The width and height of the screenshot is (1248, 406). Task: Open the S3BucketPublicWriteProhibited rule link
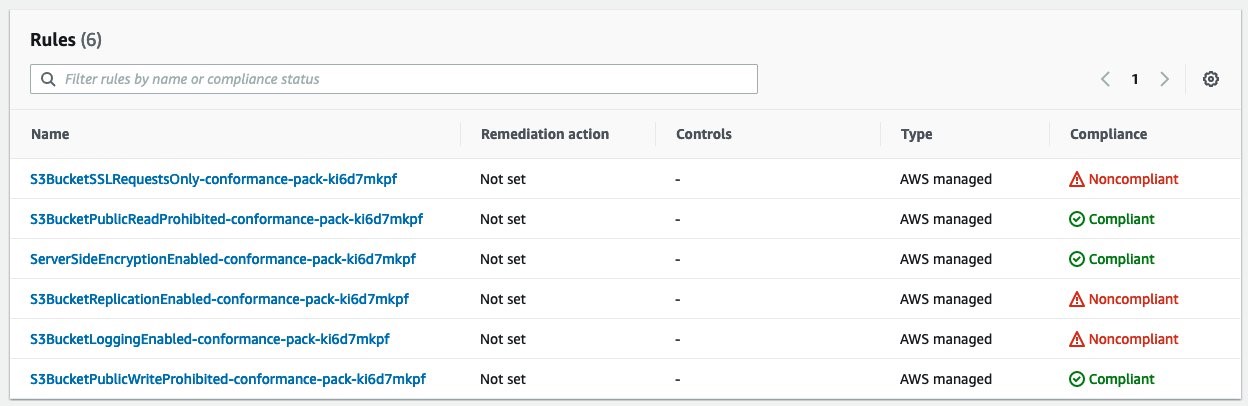click(x=228, y=379)
